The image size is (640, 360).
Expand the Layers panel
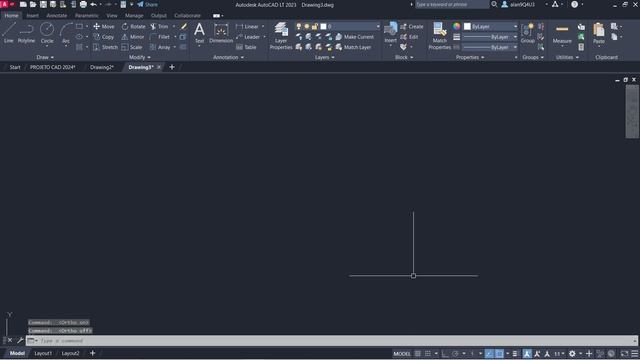[x=324, y=58]
